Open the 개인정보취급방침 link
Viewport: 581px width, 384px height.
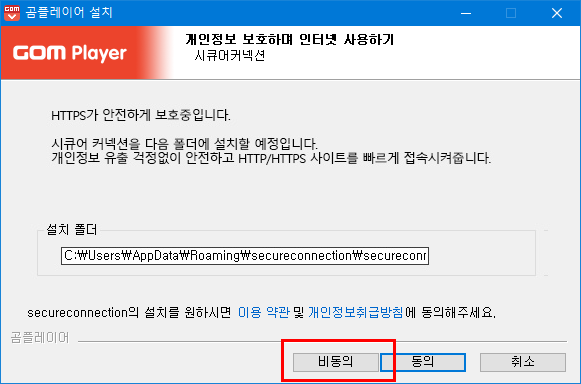tap(355, 312)
